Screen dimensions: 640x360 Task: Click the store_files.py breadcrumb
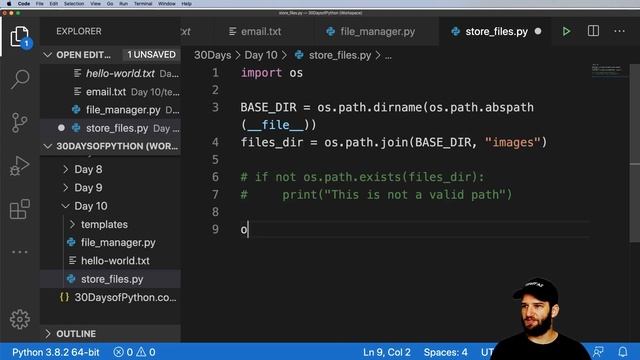340,55
